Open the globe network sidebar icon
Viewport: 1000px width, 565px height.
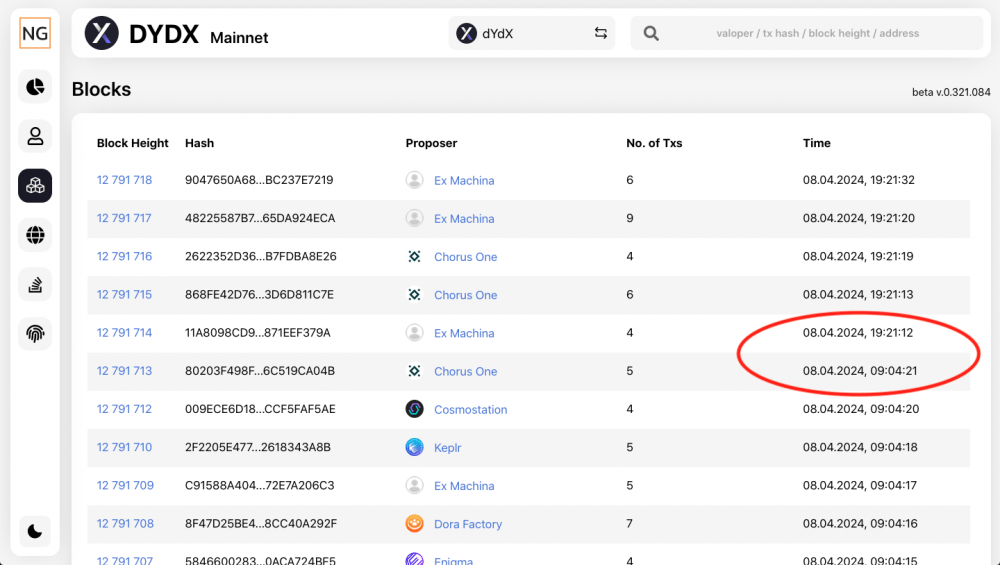(x=35, y=235)
